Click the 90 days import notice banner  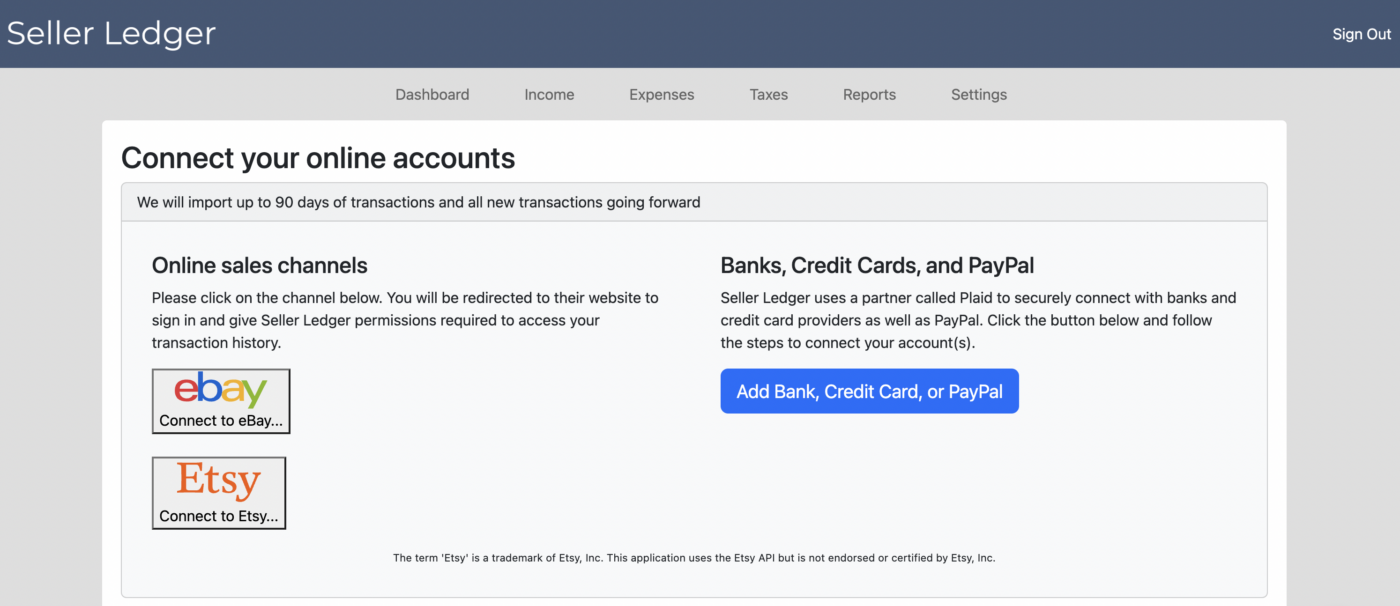tap(419, 202)
